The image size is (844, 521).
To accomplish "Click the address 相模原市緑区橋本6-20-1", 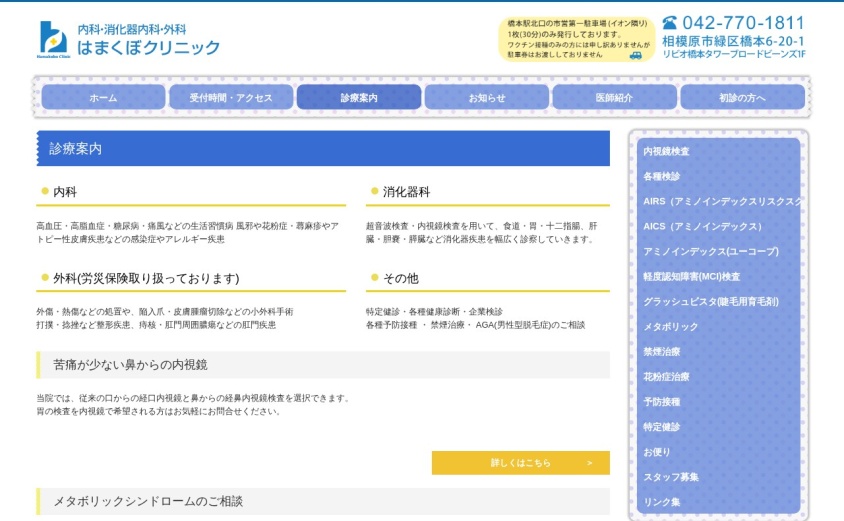I will click(x=733, y=41).
